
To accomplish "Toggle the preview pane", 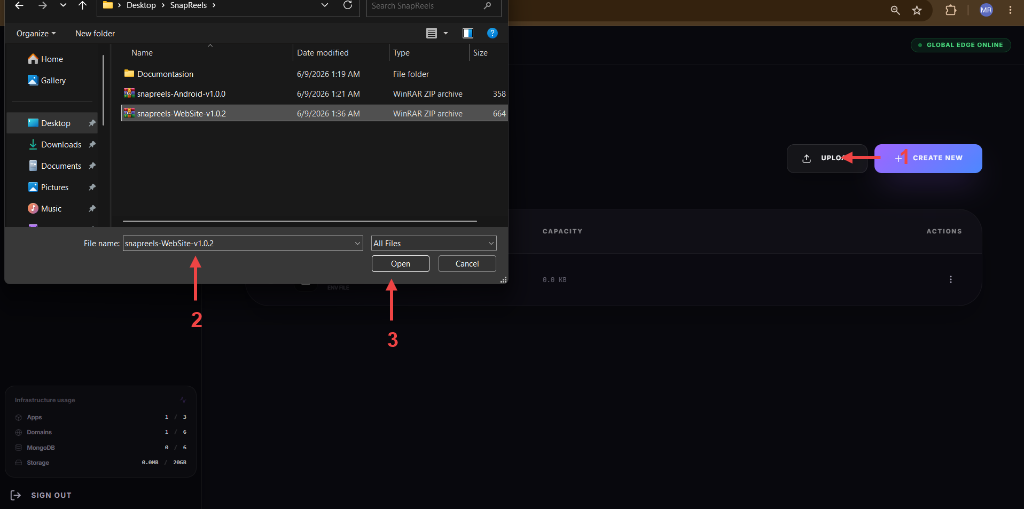I will [x=468, y=33].
